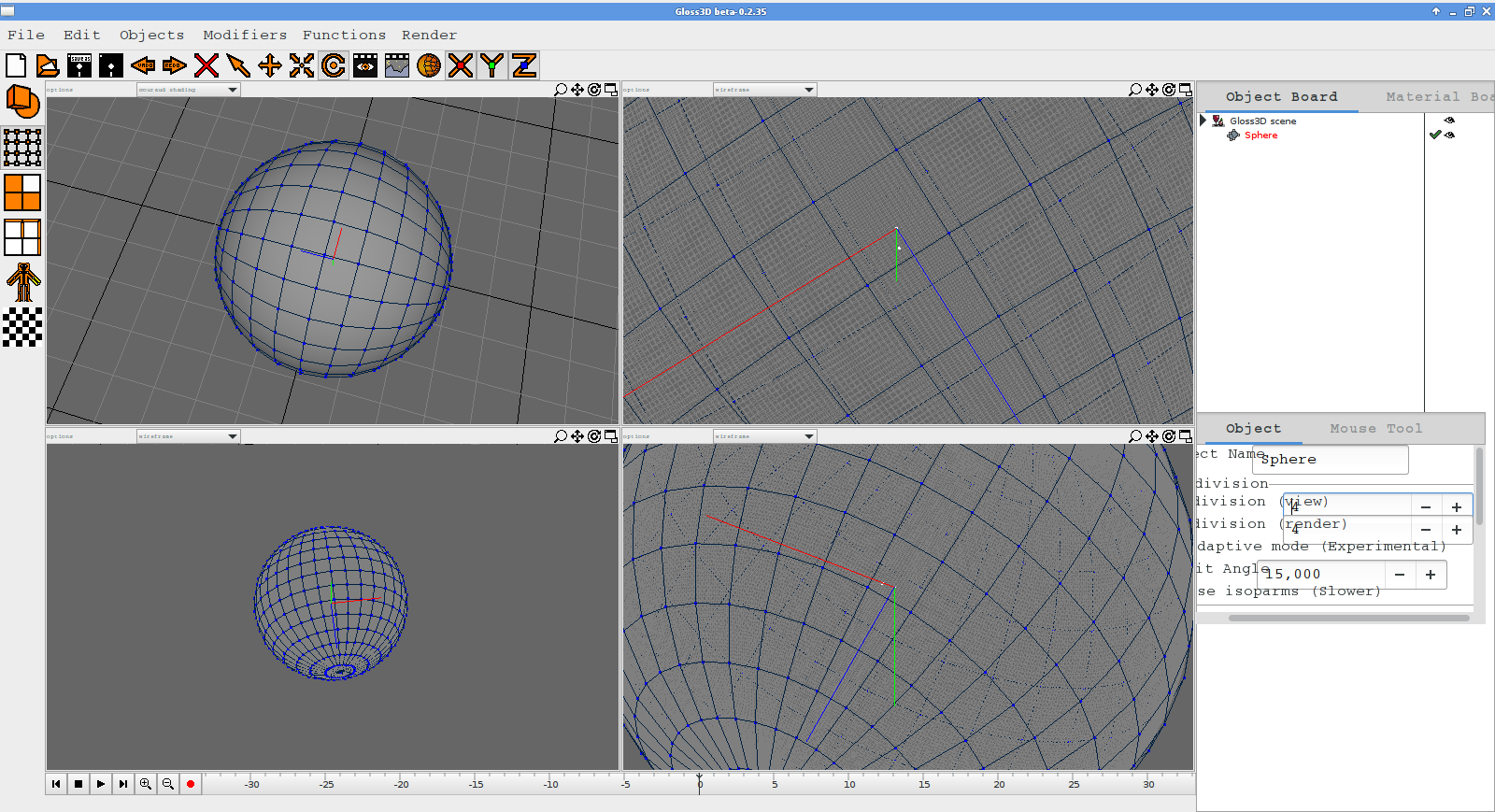
Task: Switch to vertex mode grid icon
Action: (x=22, y=148)
